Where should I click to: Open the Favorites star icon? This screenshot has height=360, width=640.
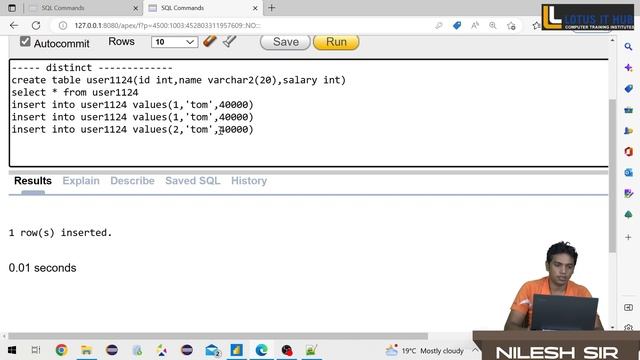[536, 26]
